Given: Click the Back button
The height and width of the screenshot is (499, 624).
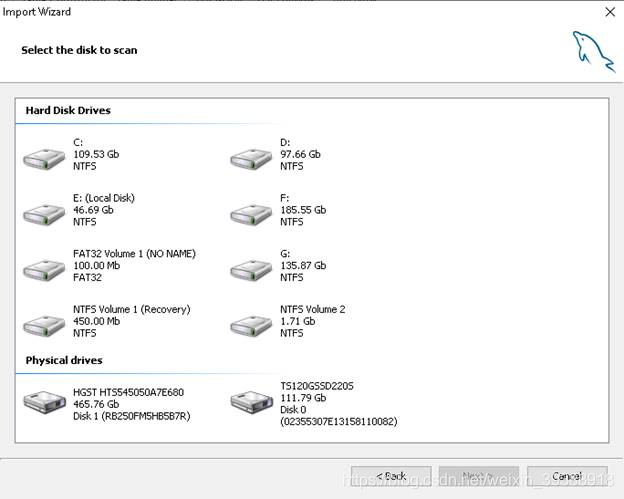Looking at the screenshot, I should (x=391, y=476).
